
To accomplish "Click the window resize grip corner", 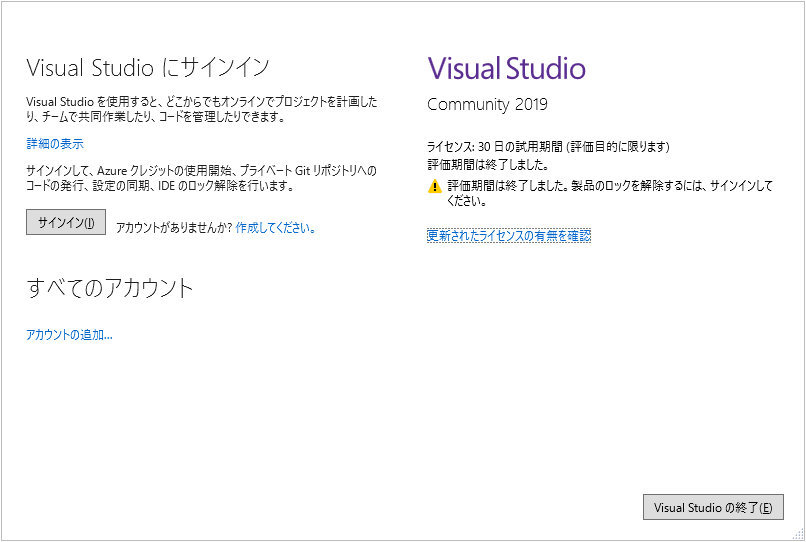I will [x=797, y=534].
